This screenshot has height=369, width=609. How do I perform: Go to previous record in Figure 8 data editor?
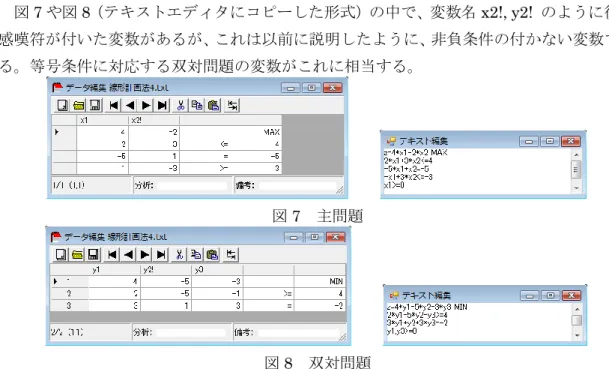click(x=129, y=254)
